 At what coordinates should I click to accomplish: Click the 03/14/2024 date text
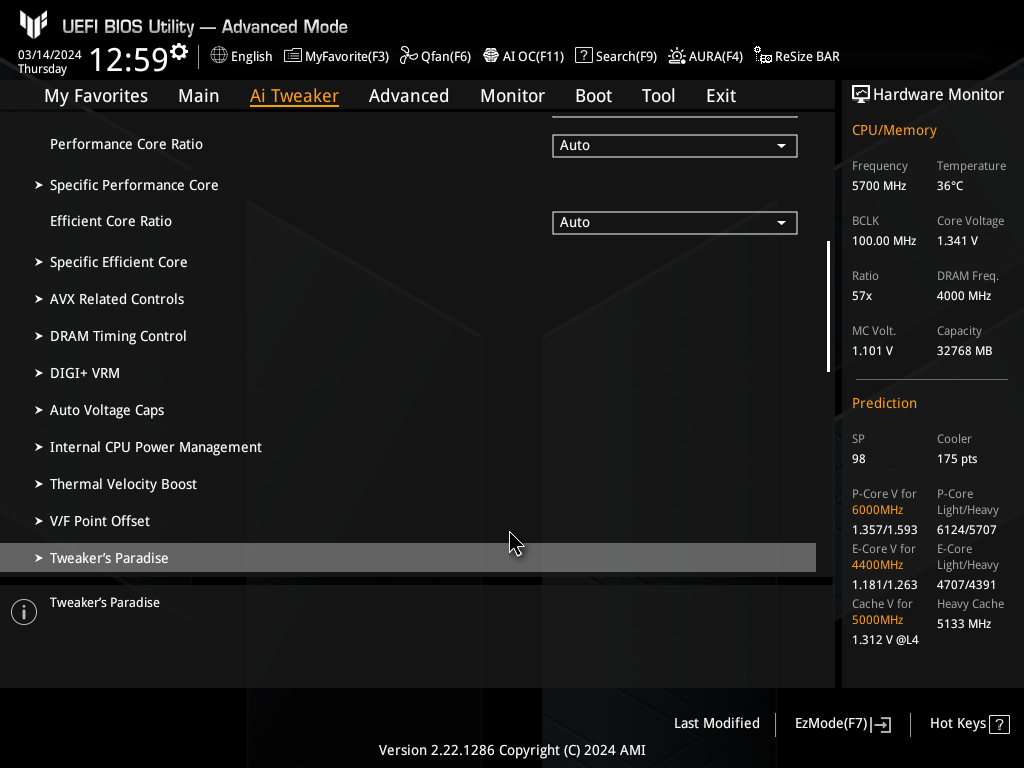pyautogui.click(x=50, y=55)
